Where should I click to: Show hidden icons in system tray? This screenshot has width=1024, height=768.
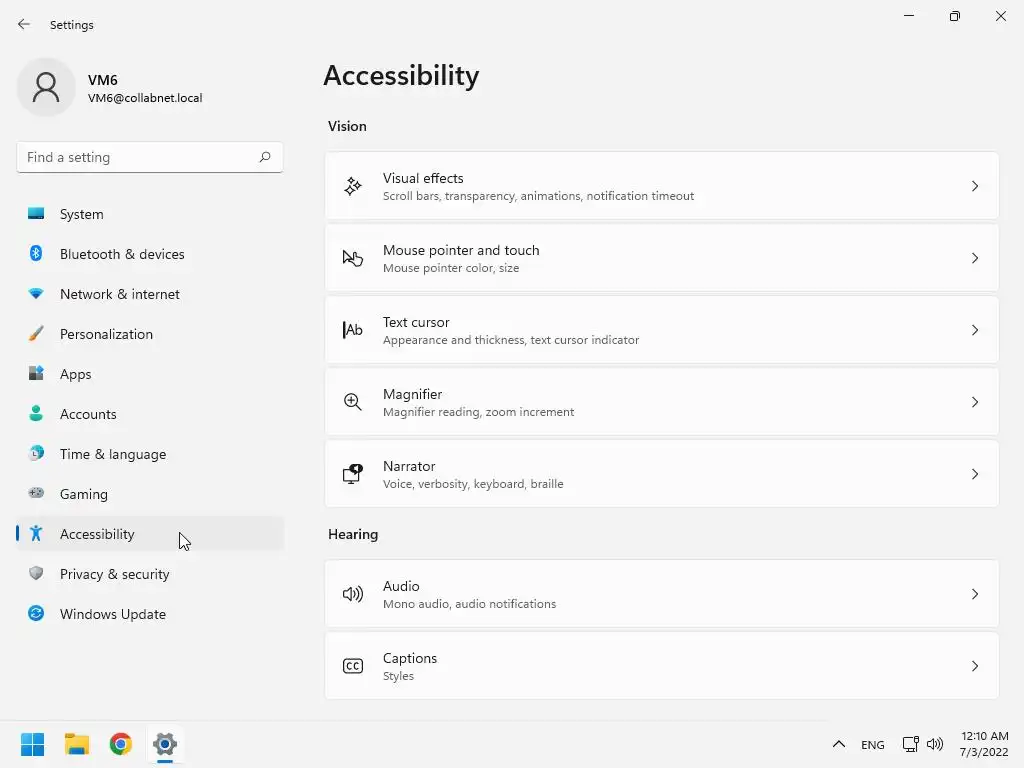pyautogui.click(x=839, y=744)
